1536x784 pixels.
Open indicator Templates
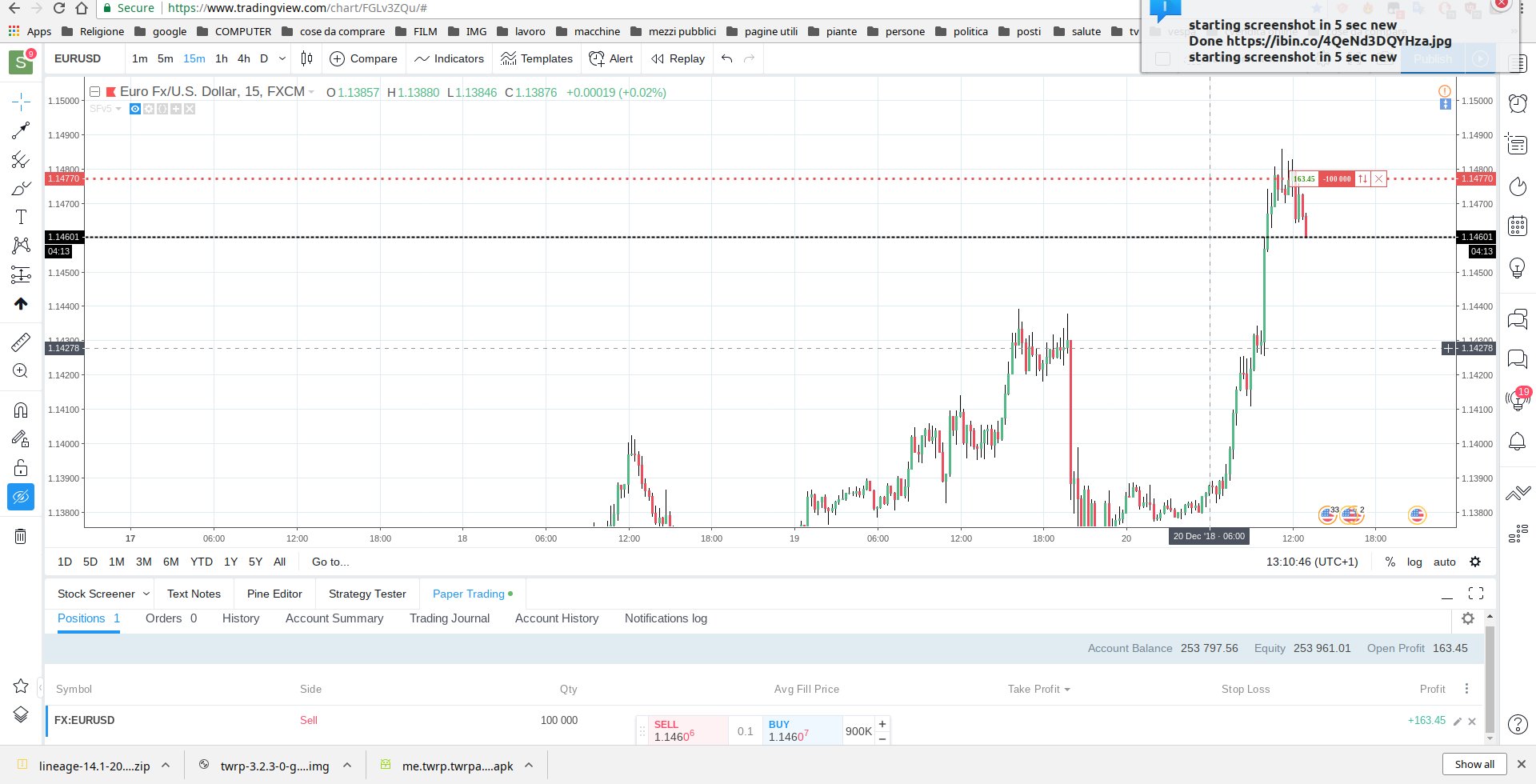(x=536, y=58)
